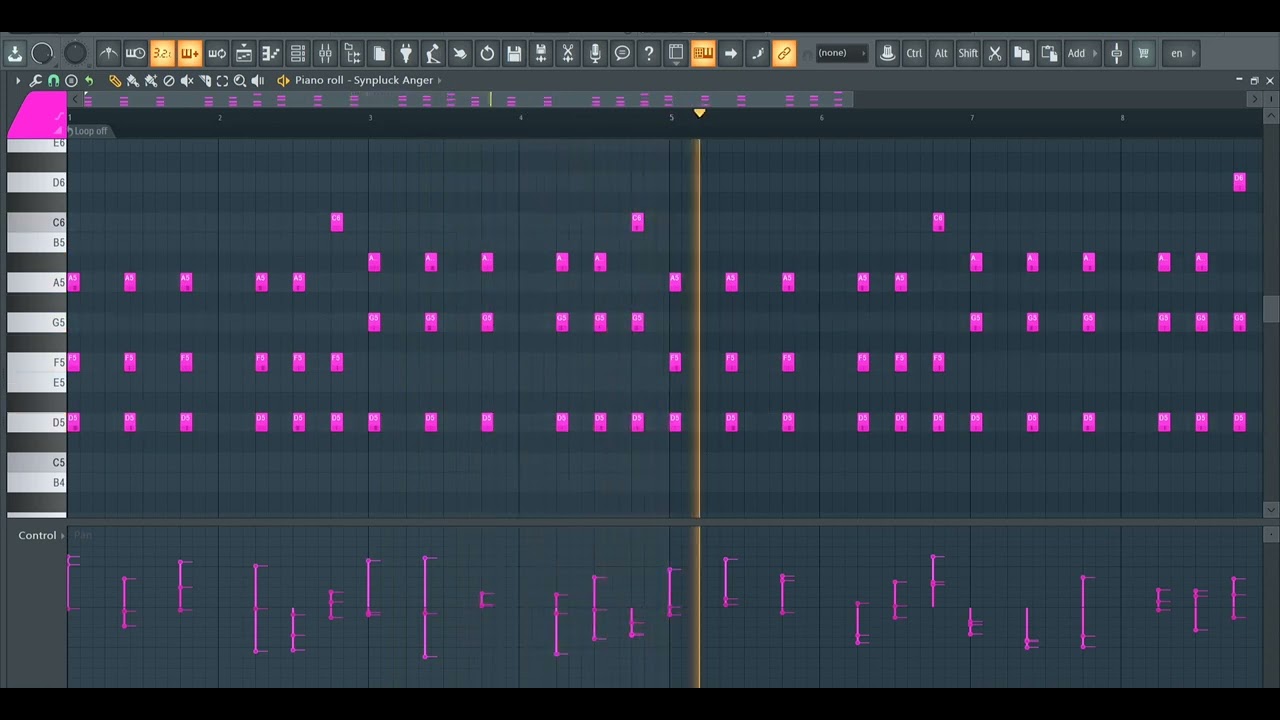The width and height of the screenshot is (1280, 720).
Task: Toggle blend recording overdub
Action: click(x=189, y=53)
